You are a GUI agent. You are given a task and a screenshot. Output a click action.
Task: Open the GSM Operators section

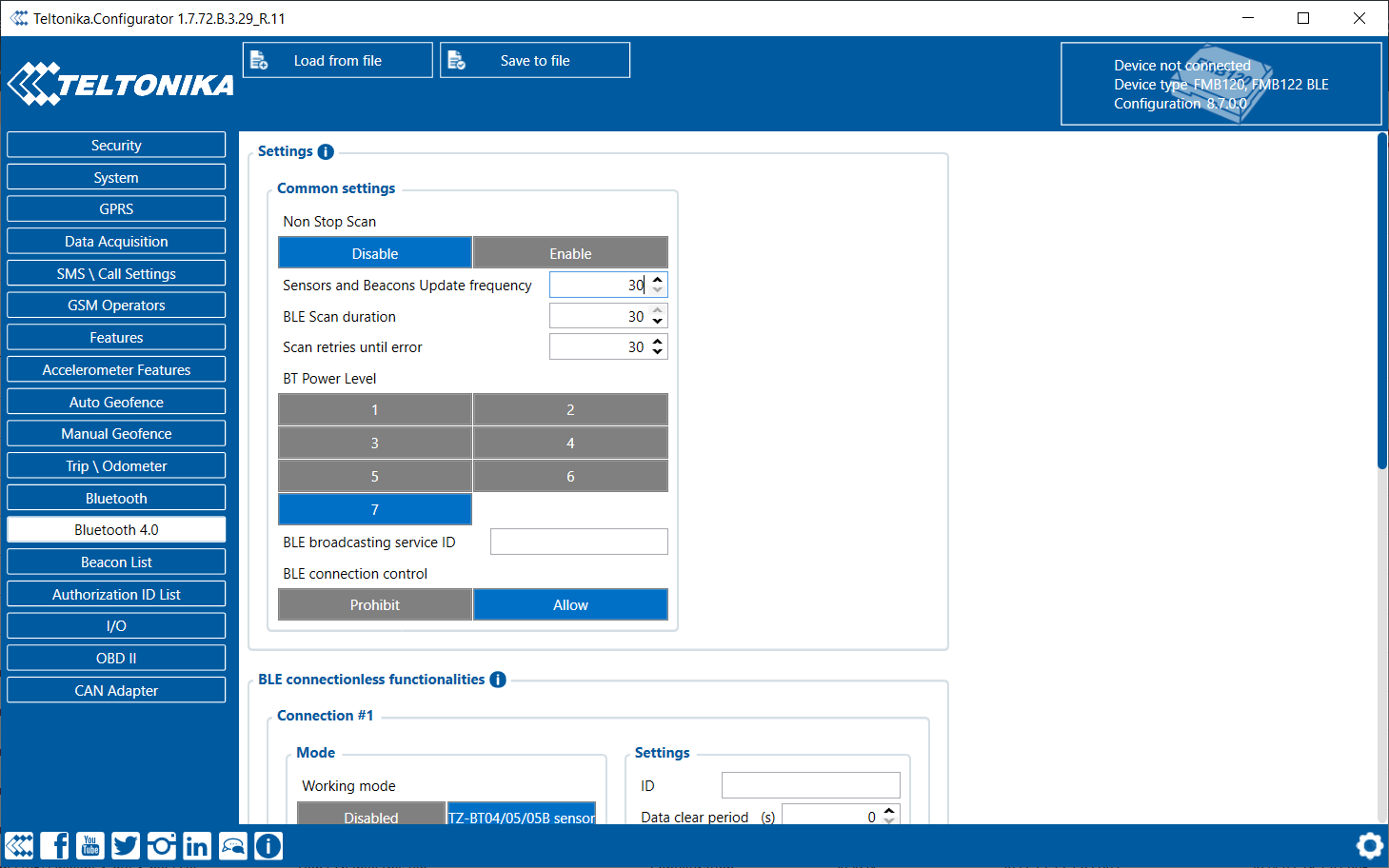tap(116, 305)
